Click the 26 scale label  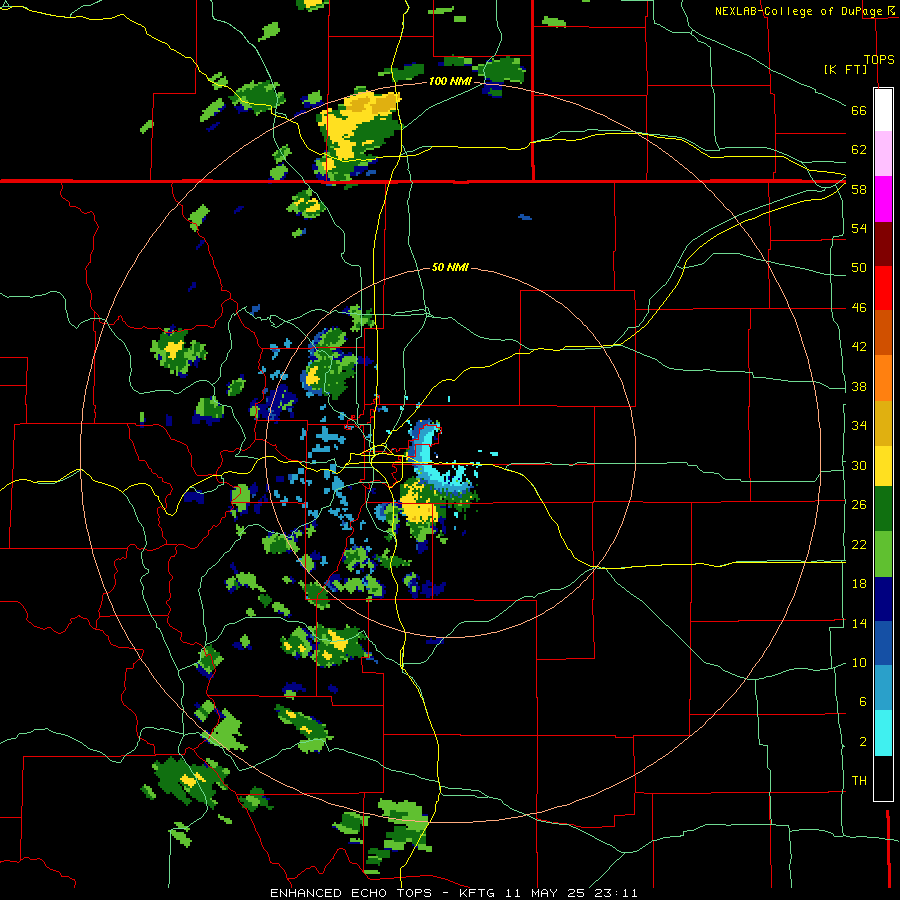tap(859, 505)
